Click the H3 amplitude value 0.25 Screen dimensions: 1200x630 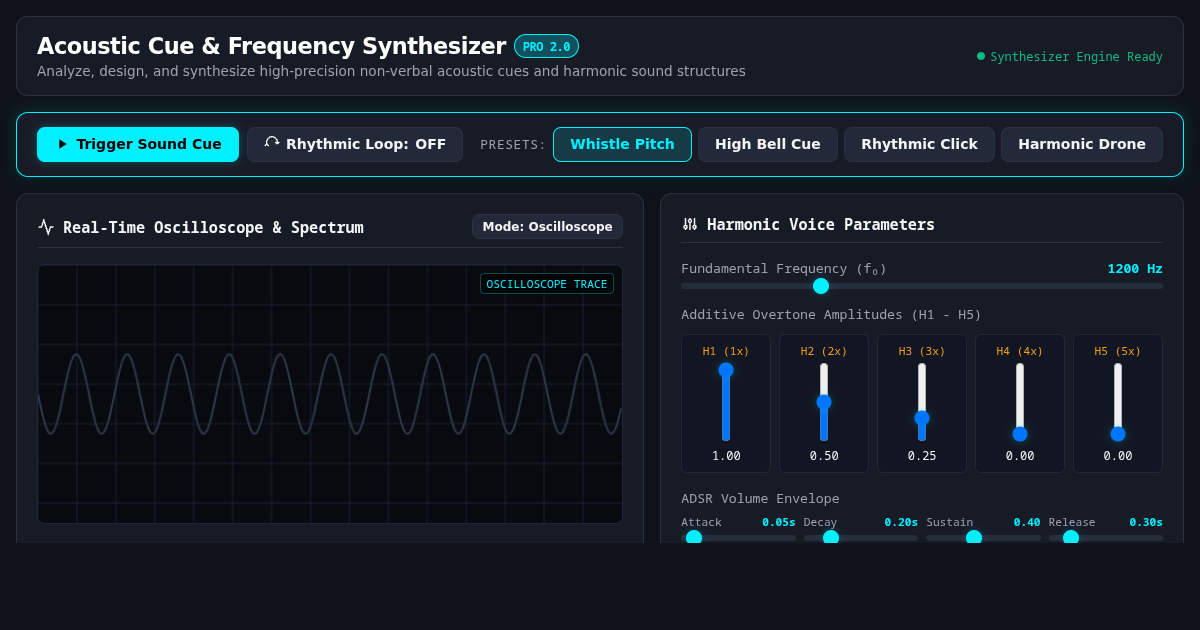[x=922, y=456]
